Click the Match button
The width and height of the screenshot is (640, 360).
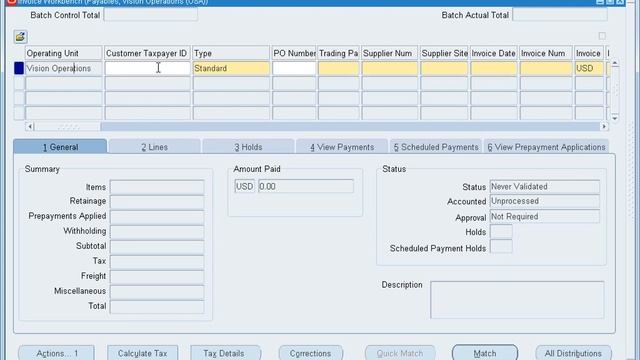tap(485, 353)
